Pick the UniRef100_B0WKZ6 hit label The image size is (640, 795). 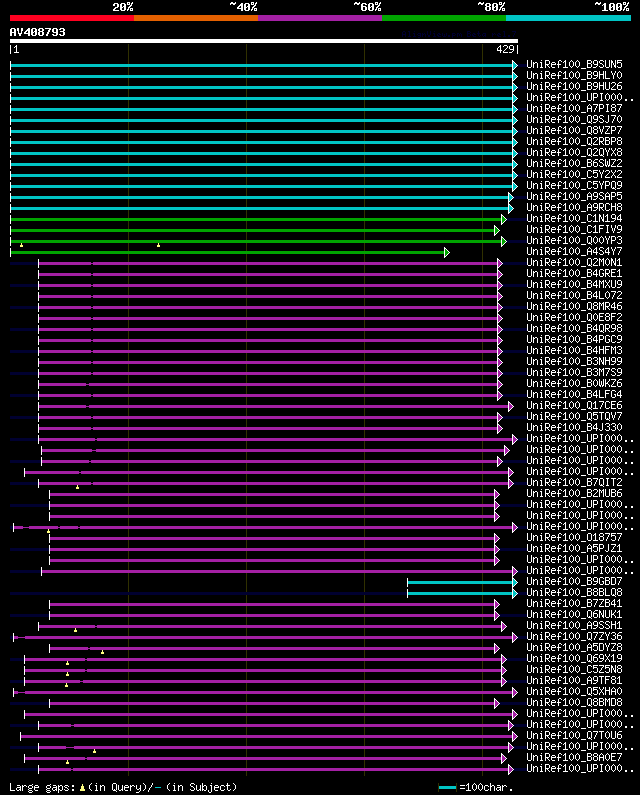574,383
